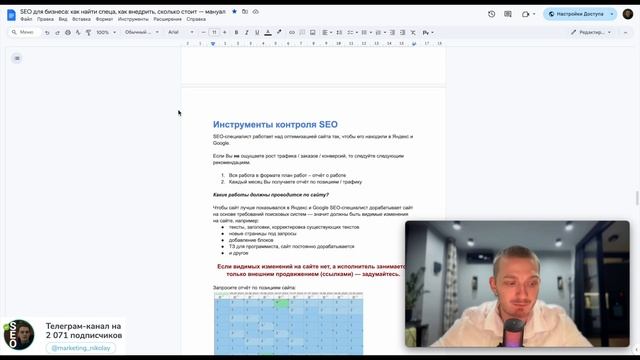Screen dimensions: 640x360
Task: Click the webcam video overlay
Action: [x=517, y=284]
